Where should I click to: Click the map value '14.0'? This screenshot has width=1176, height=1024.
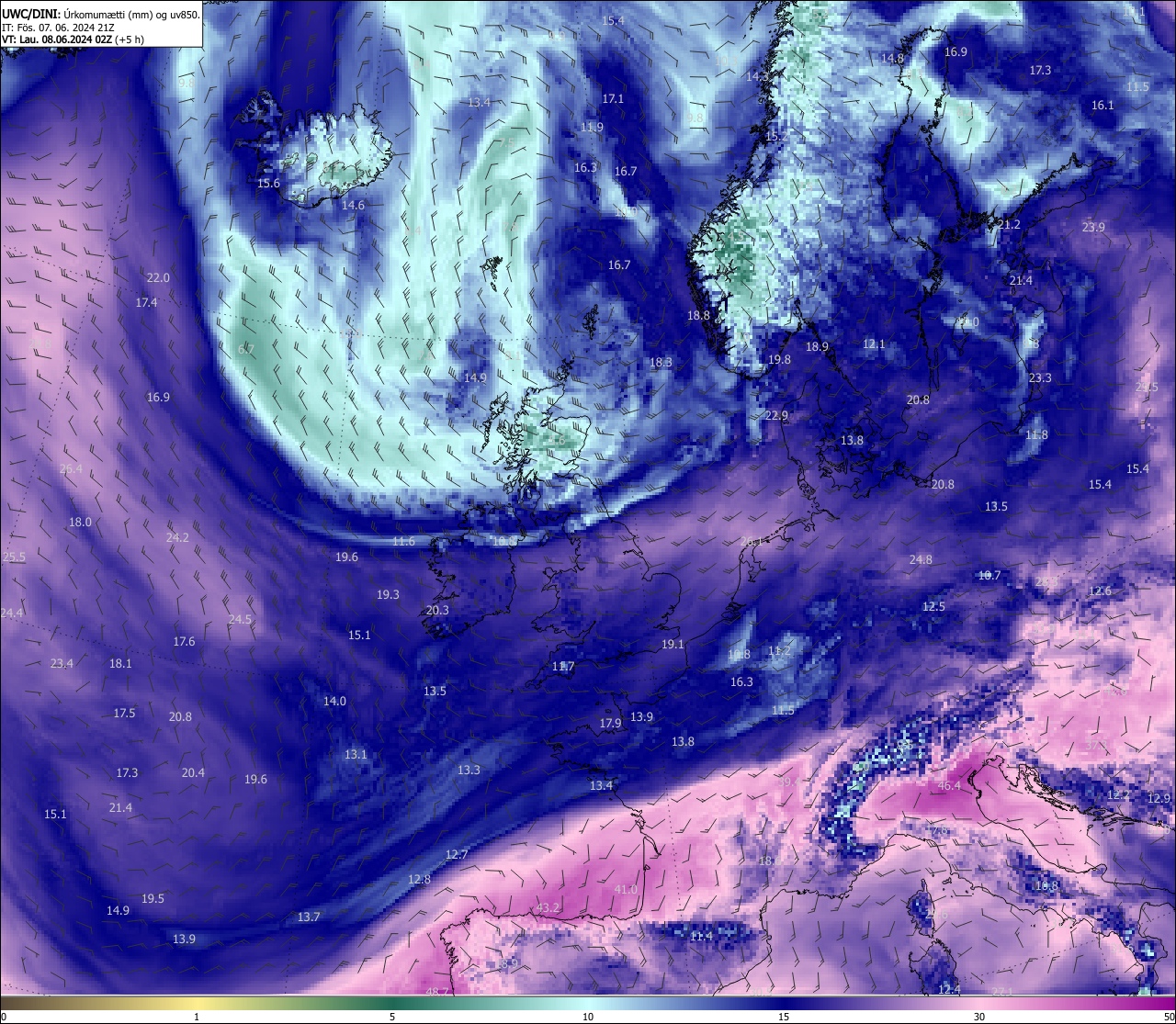(334, 701)
